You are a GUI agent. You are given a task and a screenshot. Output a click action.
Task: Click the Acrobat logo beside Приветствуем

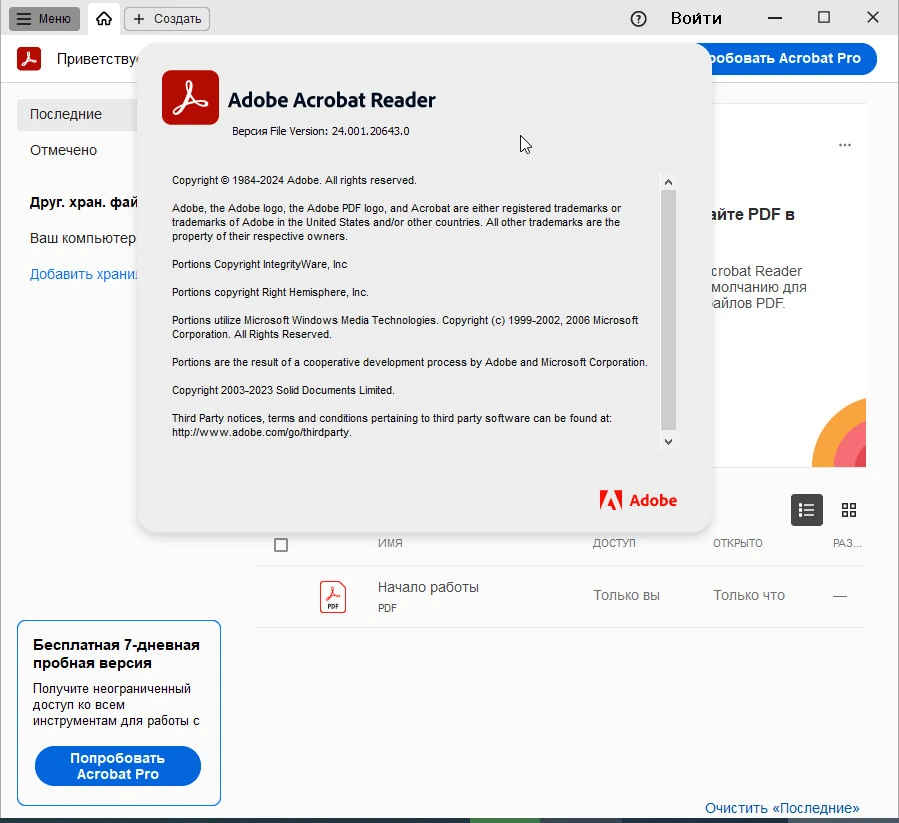[x=29, y=58]
